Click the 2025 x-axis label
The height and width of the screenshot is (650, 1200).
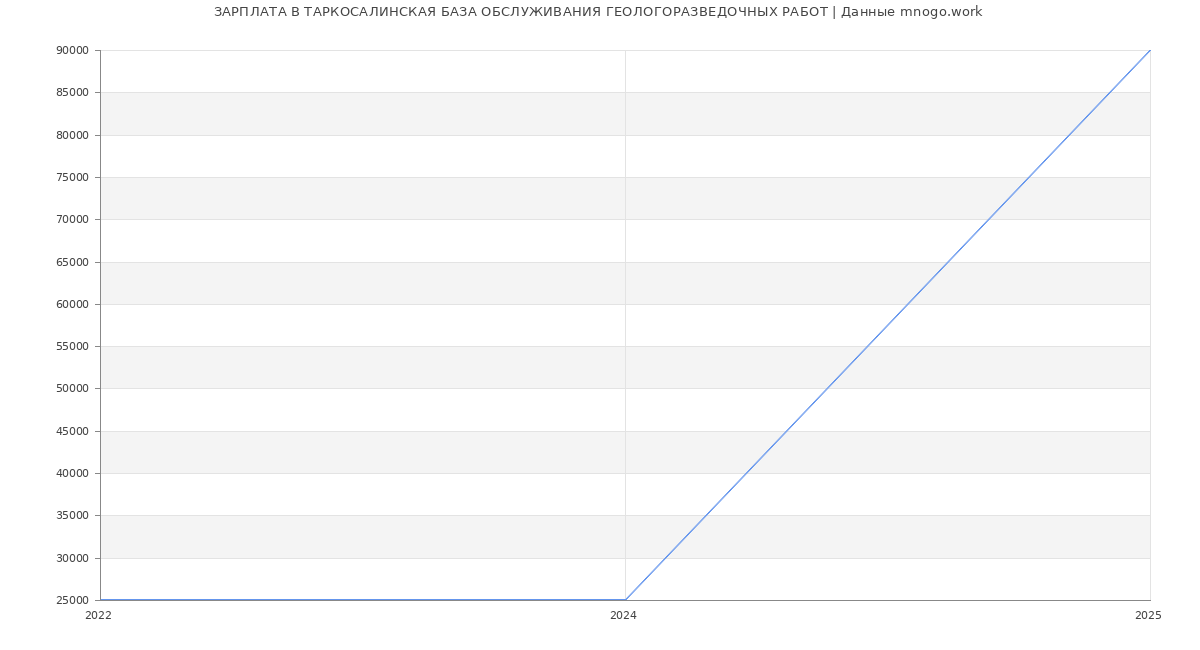(1148, 616)
